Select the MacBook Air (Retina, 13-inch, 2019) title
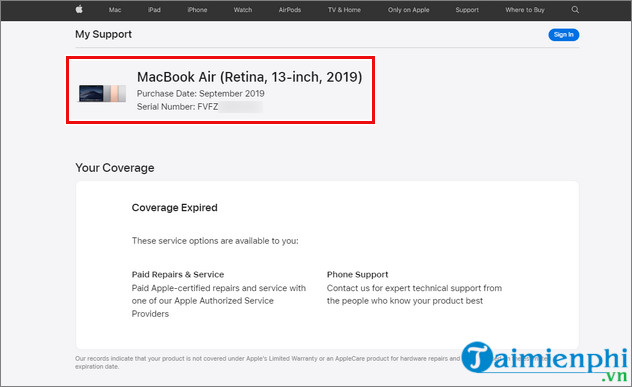The image size is (632, 387). tap(249, 77)
